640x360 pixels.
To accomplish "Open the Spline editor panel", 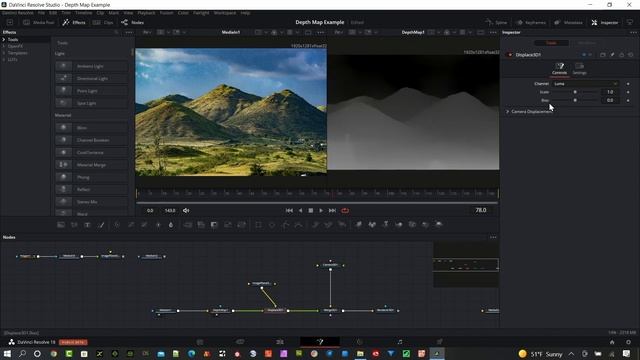I will (496, 22).
